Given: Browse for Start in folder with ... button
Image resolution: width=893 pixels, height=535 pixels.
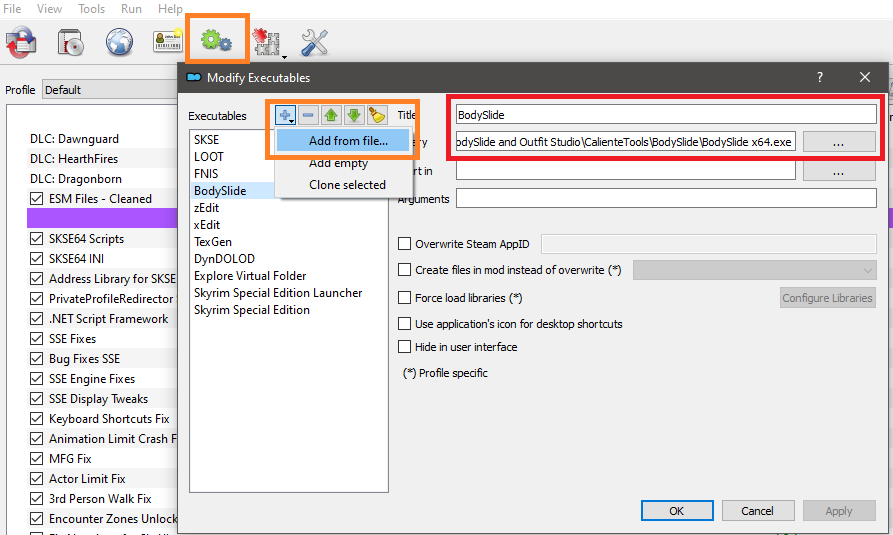Looking at the screenshot, I should (x=839, y=170).
